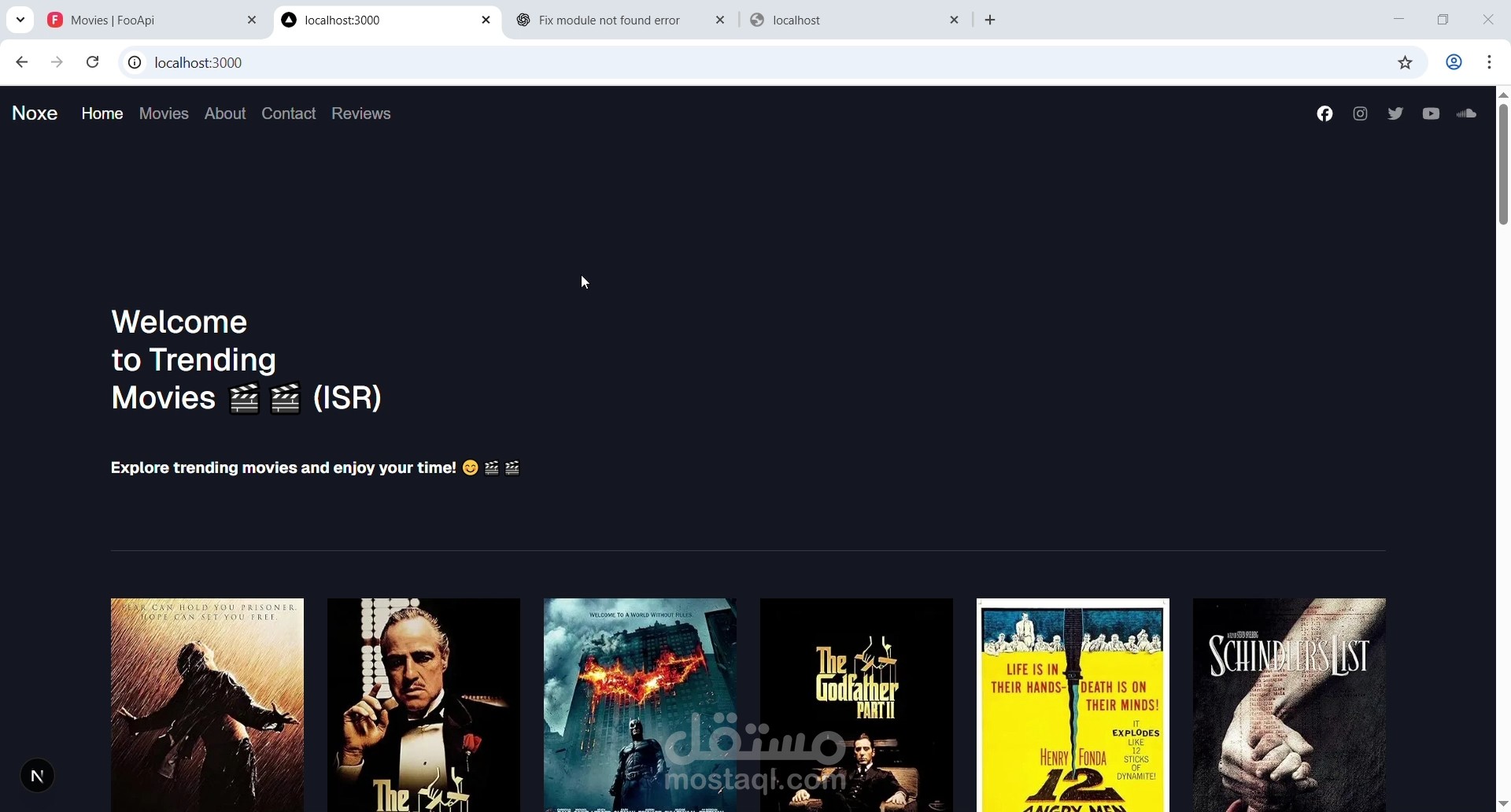Open the Twitter social icon
The width and height of the screenshot is (1511, 812).
tap(1396, 114)
